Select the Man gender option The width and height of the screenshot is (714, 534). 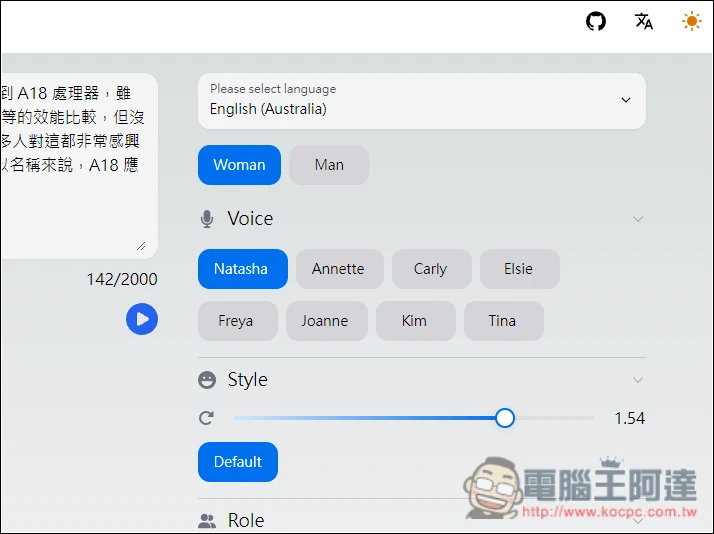coord(329,165)
